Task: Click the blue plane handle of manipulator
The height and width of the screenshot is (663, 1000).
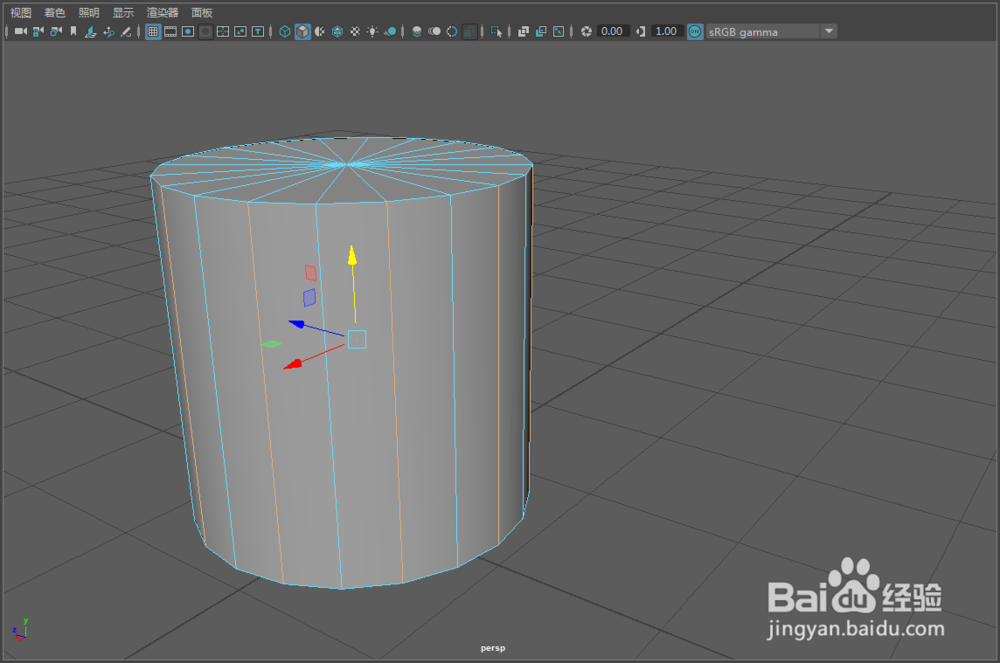Action: click(309, 298)
